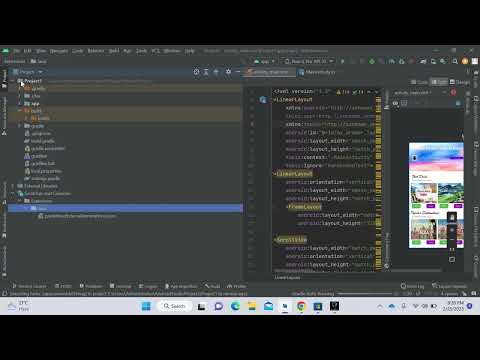Open the SDK Manager icon
The image size is (480, 360).
(x=443, y=61)
